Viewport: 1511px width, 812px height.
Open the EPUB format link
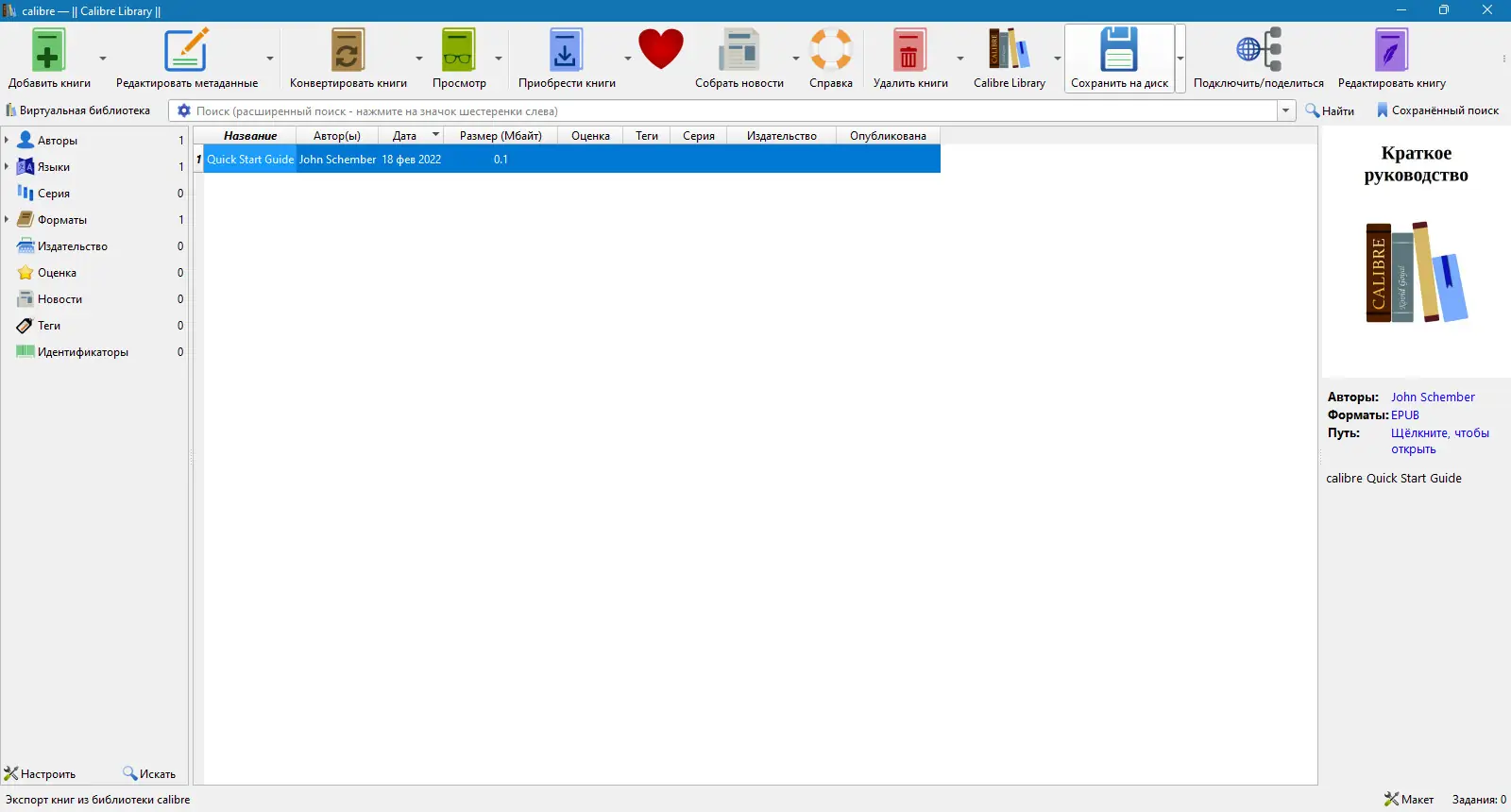(x=1405, y=415)
